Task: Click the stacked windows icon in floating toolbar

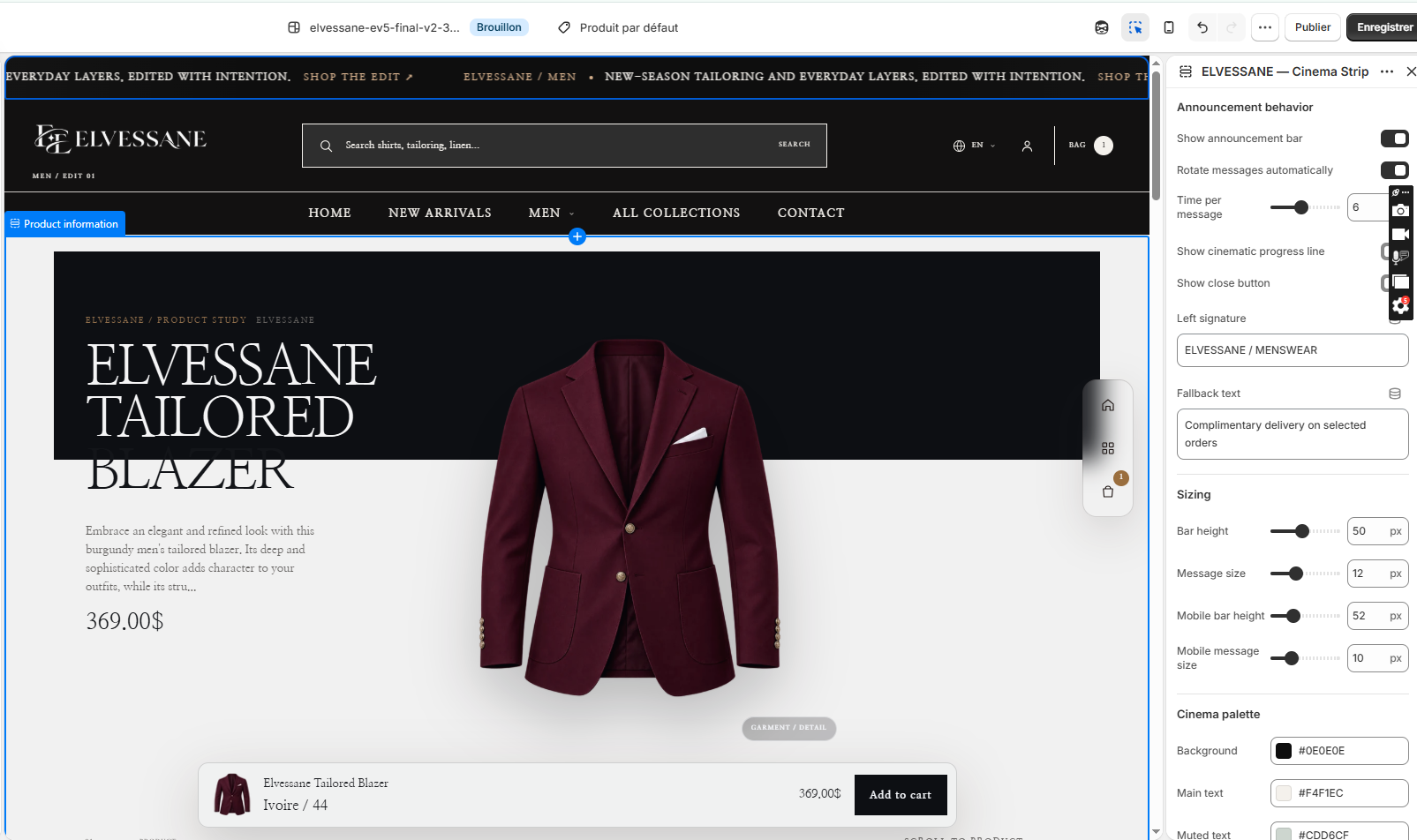Action: [1400, 281]
